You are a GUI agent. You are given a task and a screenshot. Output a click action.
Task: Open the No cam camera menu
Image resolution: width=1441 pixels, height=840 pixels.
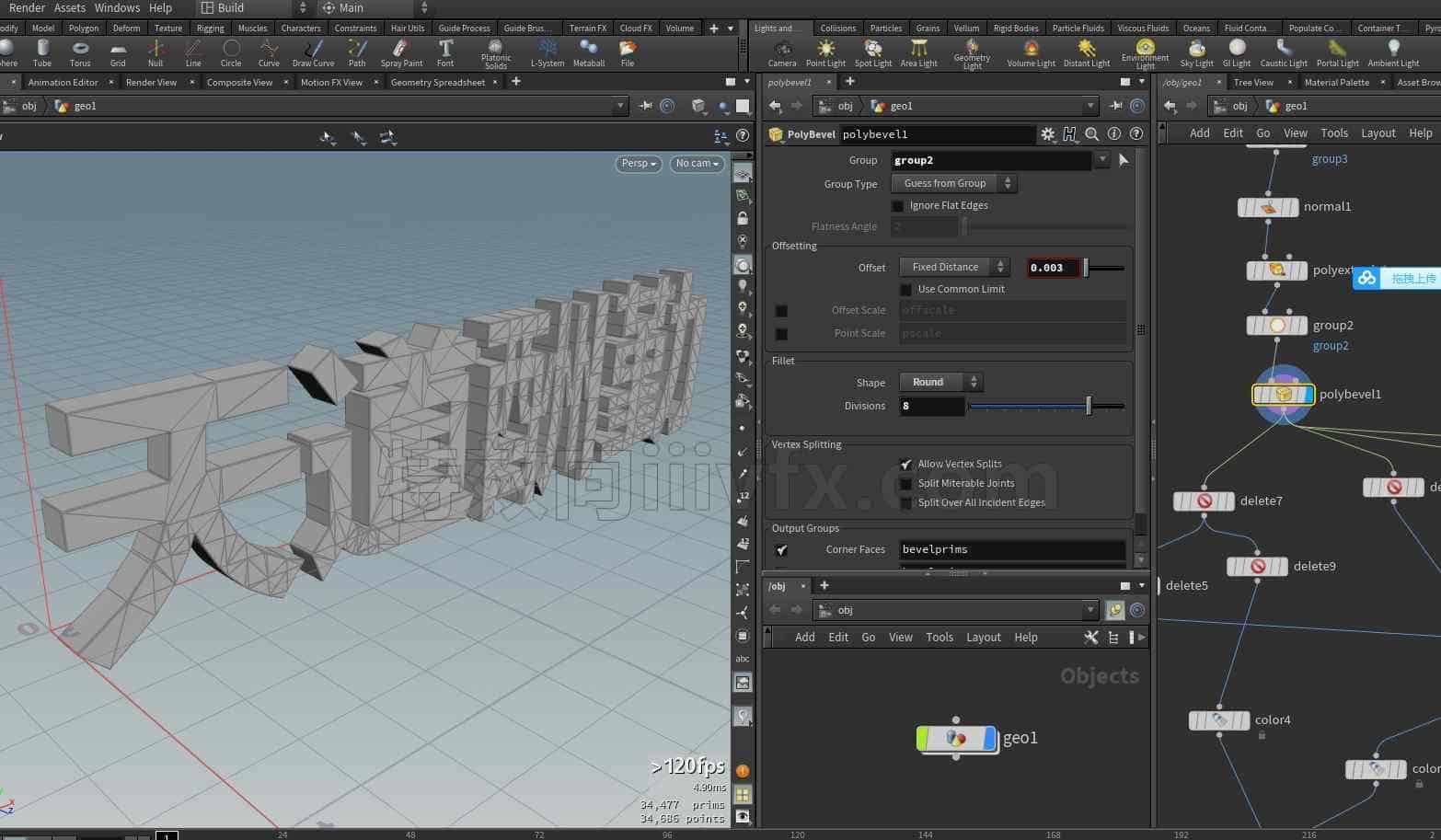[x=697, y=164]
